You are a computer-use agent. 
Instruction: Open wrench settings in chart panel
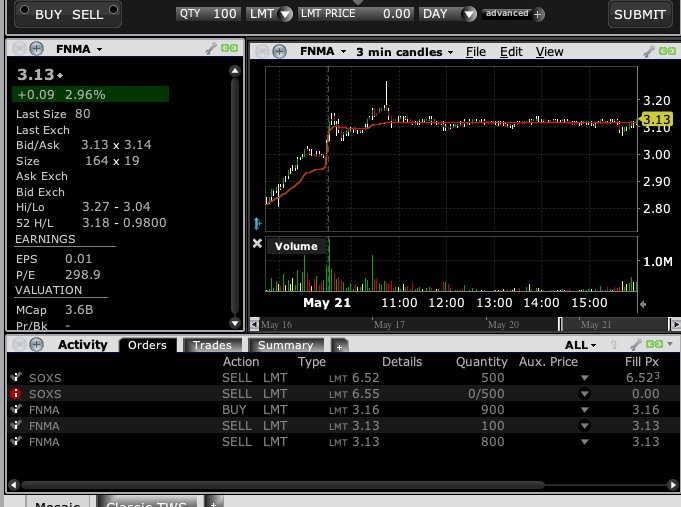pyautogui.click(x=649, y=52)
